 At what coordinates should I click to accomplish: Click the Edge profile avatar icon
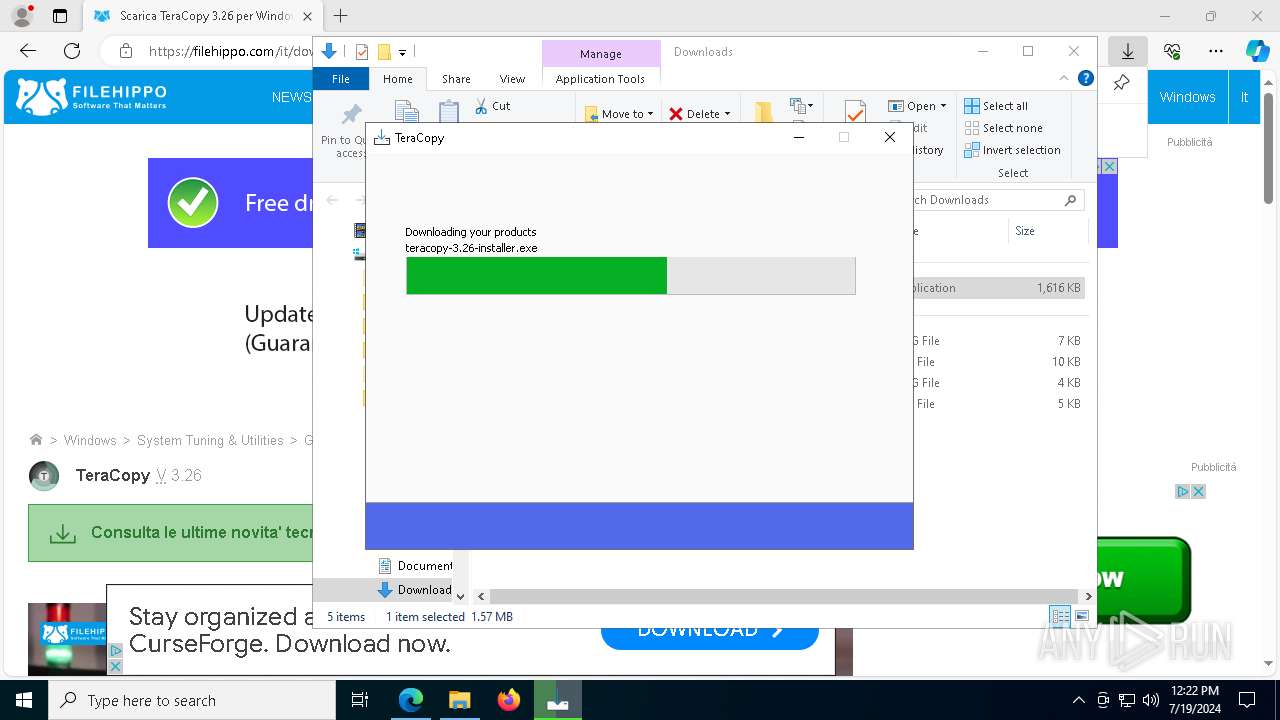(22, 16)
